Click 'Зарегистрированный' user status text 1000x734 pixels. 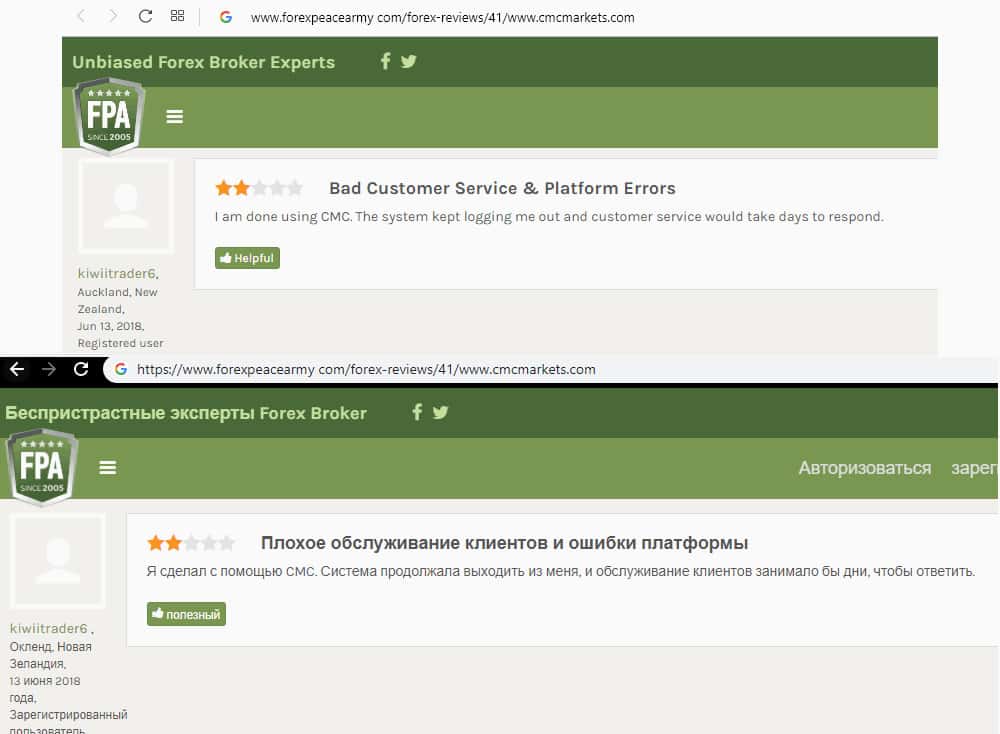click(68, 715)
